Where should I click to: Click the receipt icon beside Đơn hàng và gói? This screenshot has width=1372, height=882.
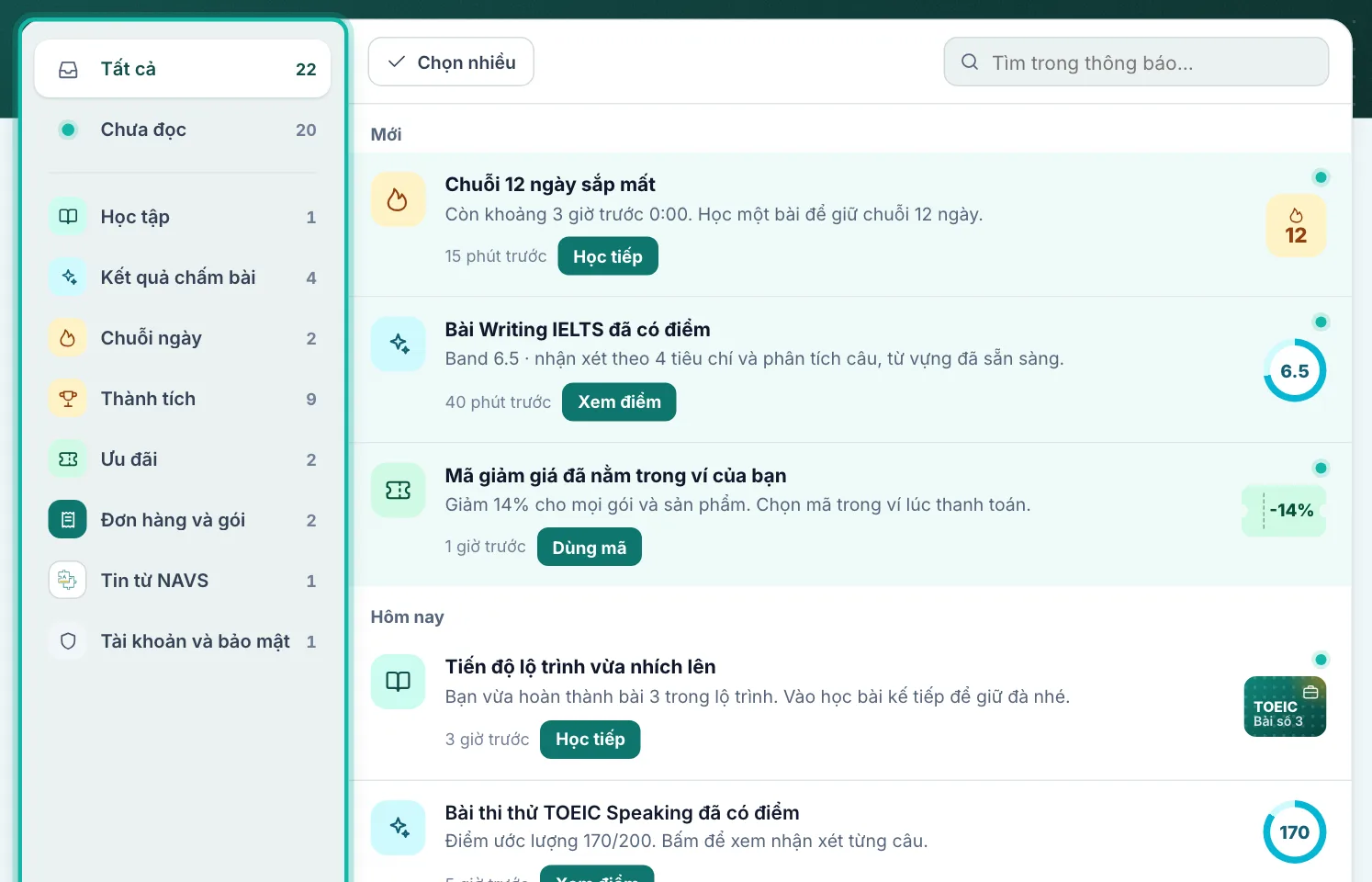(x=68, y=520)
